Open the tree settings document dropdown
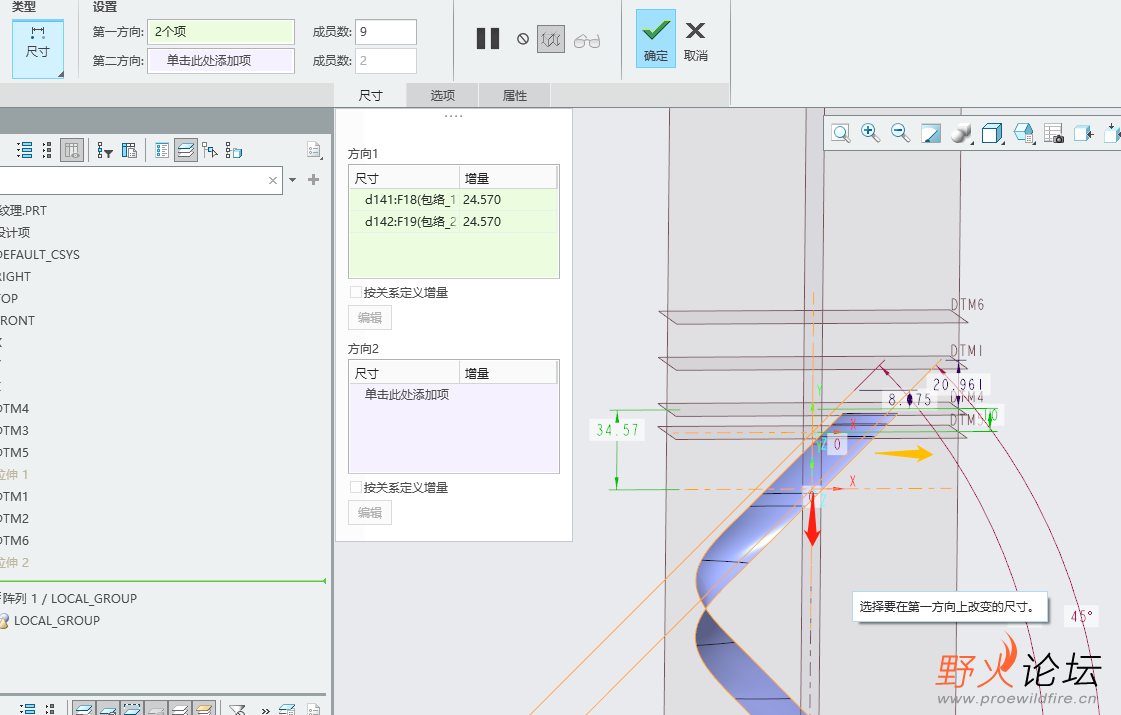The width and height of the screenshot is (1121, 715). coord(314,150)
